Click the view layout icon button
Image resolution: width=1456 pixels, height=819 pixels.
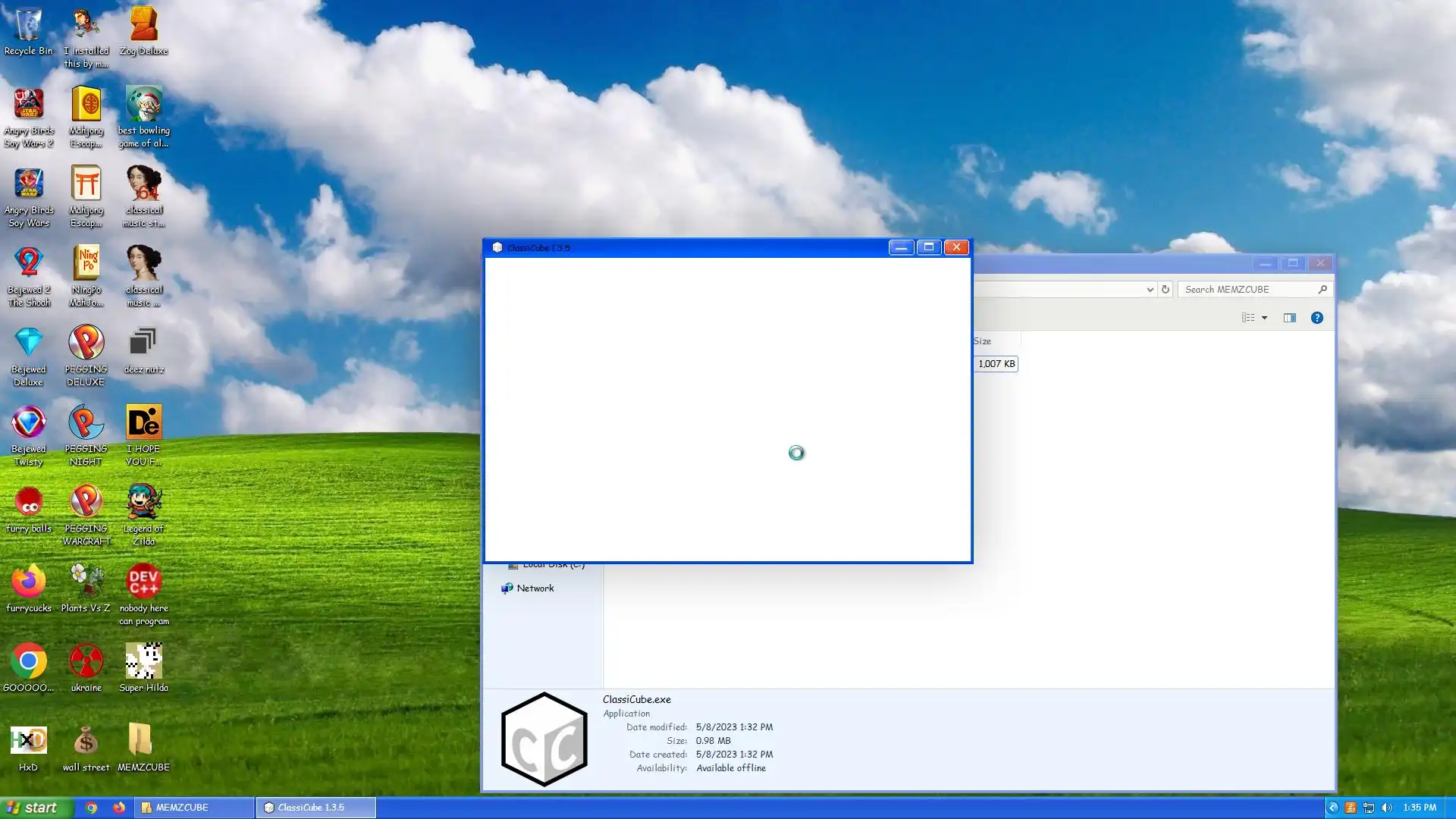pos(1248,318)
